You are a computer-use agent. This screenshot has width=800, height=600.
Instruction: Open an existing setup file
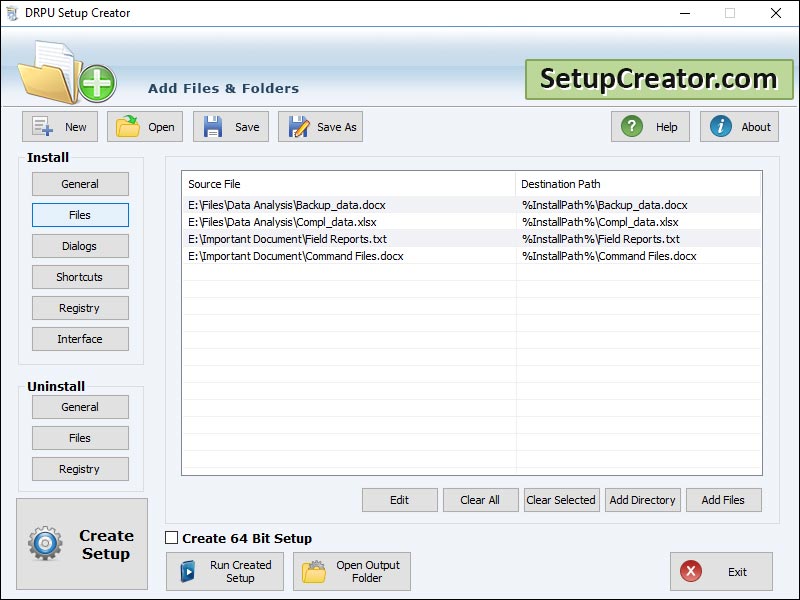coord(144,127)
